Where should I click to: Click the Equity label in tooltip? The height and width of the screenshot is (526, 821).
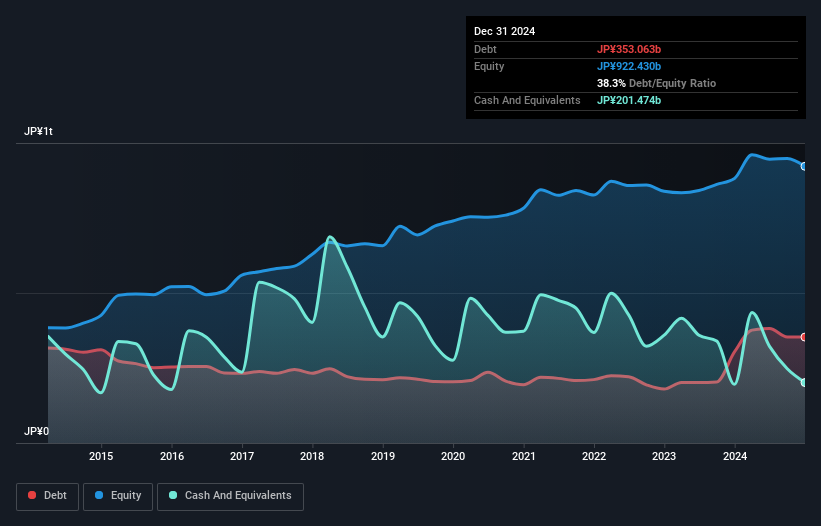[x=489, y=66]
